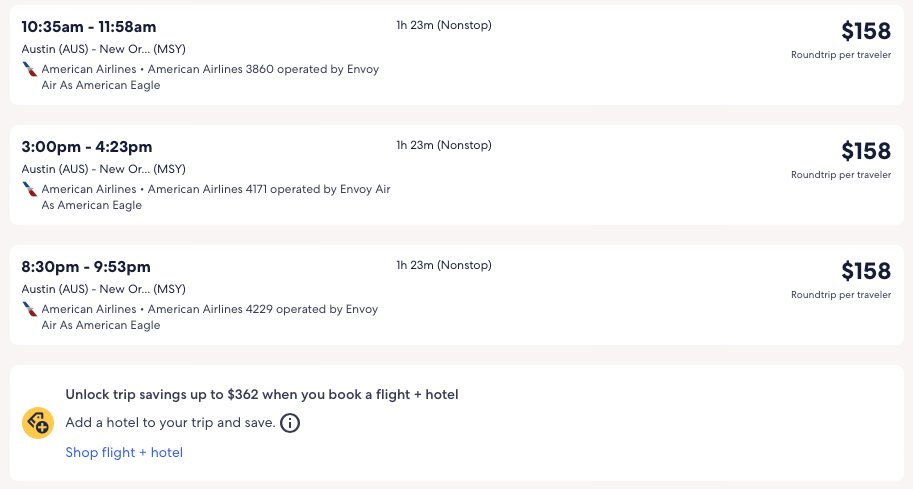913x489 pixels.
Task: Choose the 8:30pm - 9:53pm flight
Action: [x=86, y=267]
